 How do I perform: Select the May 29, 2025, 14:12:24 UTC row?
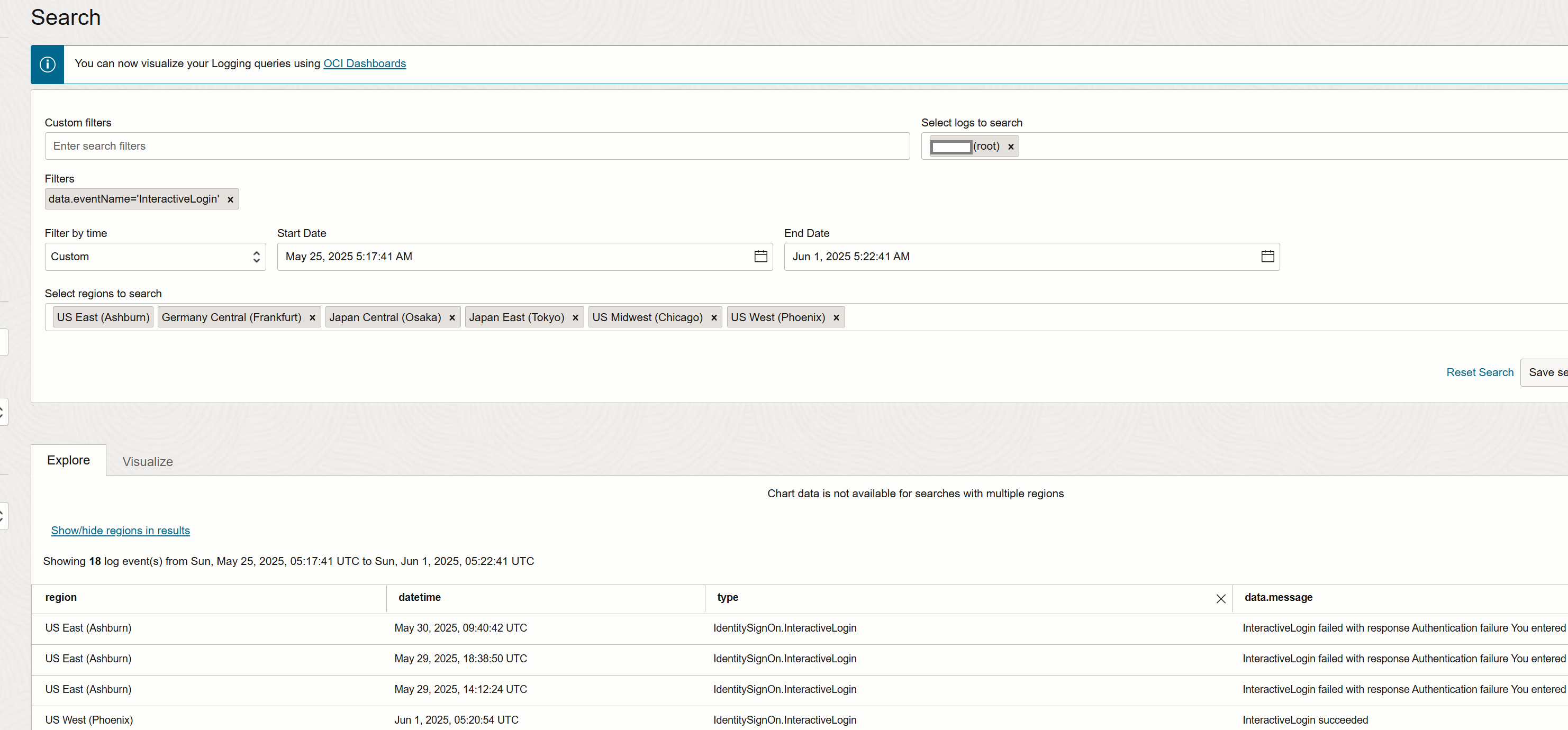point(800,690)
